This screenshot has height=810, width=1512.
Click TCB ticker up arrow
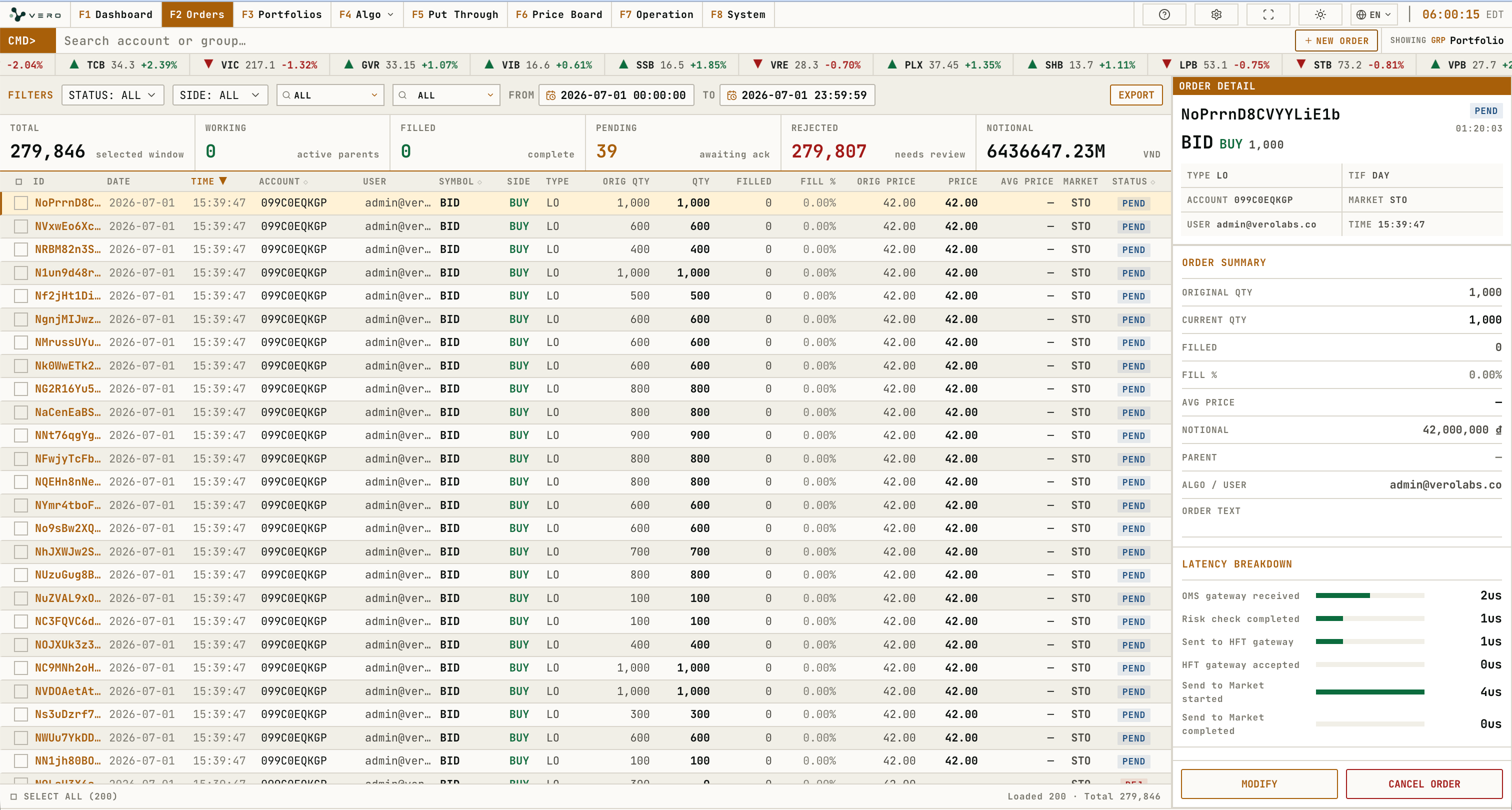74,64
